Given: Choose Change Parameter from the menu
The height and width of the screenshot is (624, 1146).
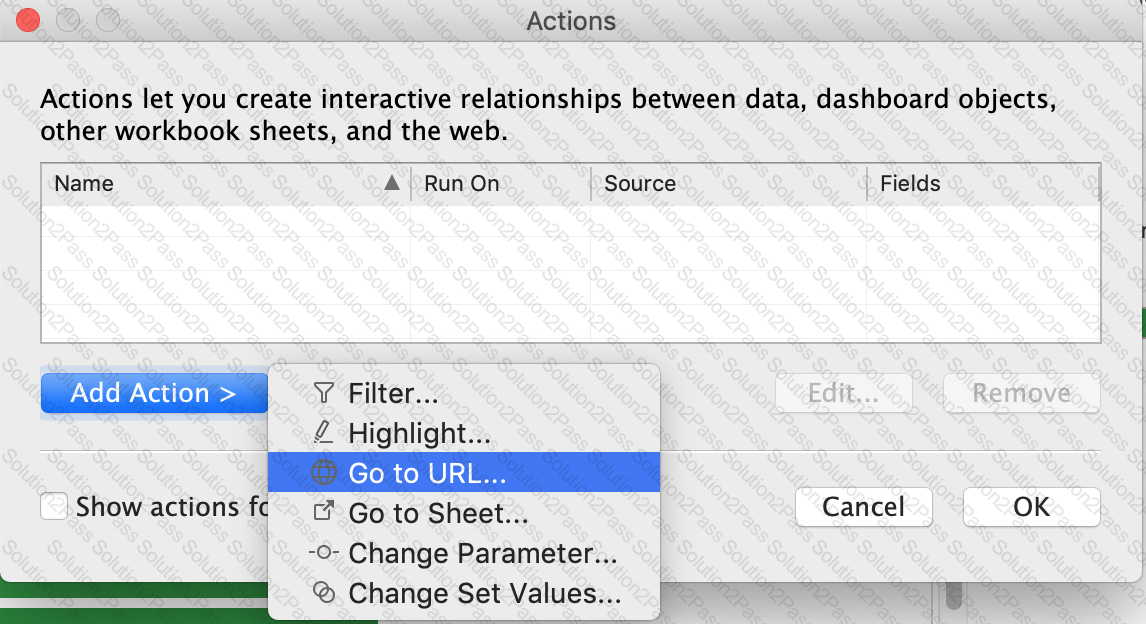Looking at the screenshot, I should (482, 553).
